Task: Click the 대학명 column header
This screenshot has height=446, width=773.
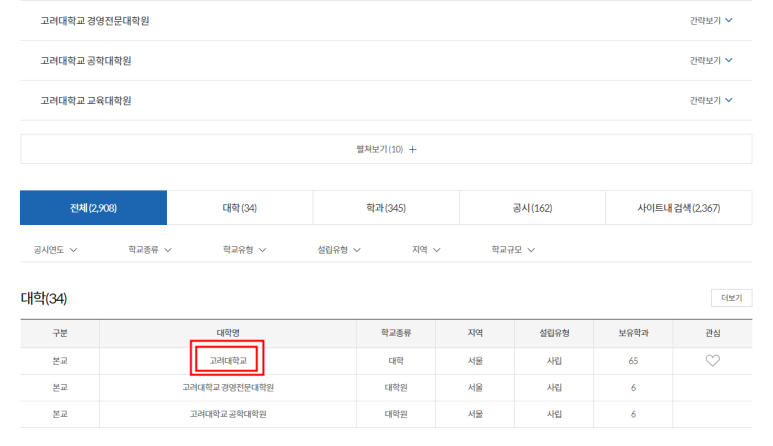Action: coord(228,333)
